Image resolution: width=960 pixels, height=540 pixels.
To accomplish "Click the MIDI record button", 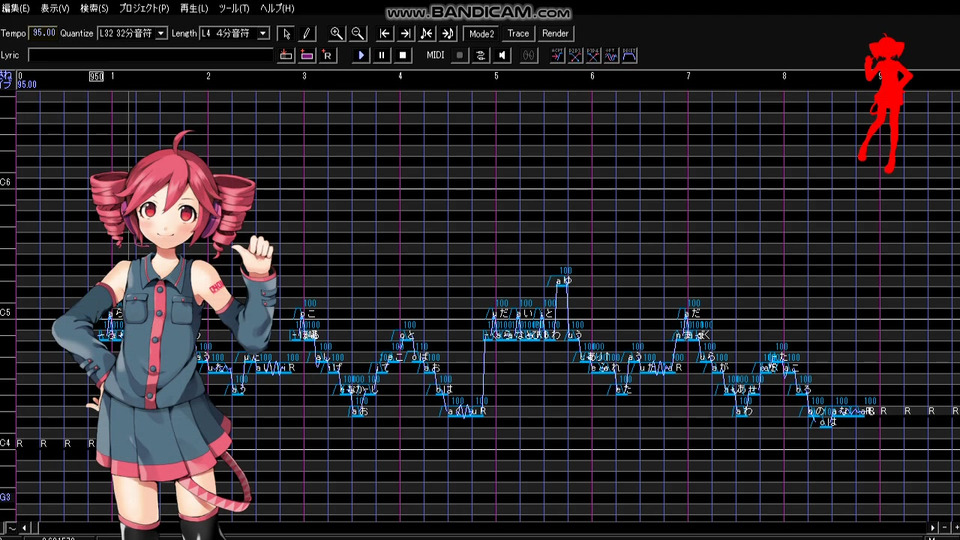I will coord(460,55).
